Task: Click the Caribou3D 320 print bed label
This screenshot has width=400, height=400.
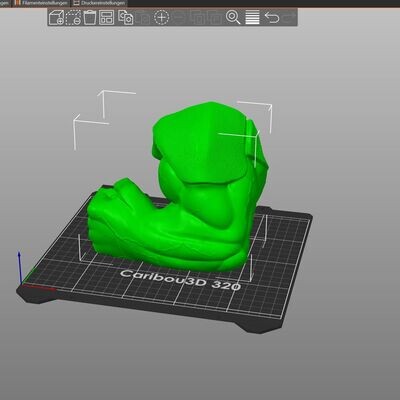Action: click(180, 280)
